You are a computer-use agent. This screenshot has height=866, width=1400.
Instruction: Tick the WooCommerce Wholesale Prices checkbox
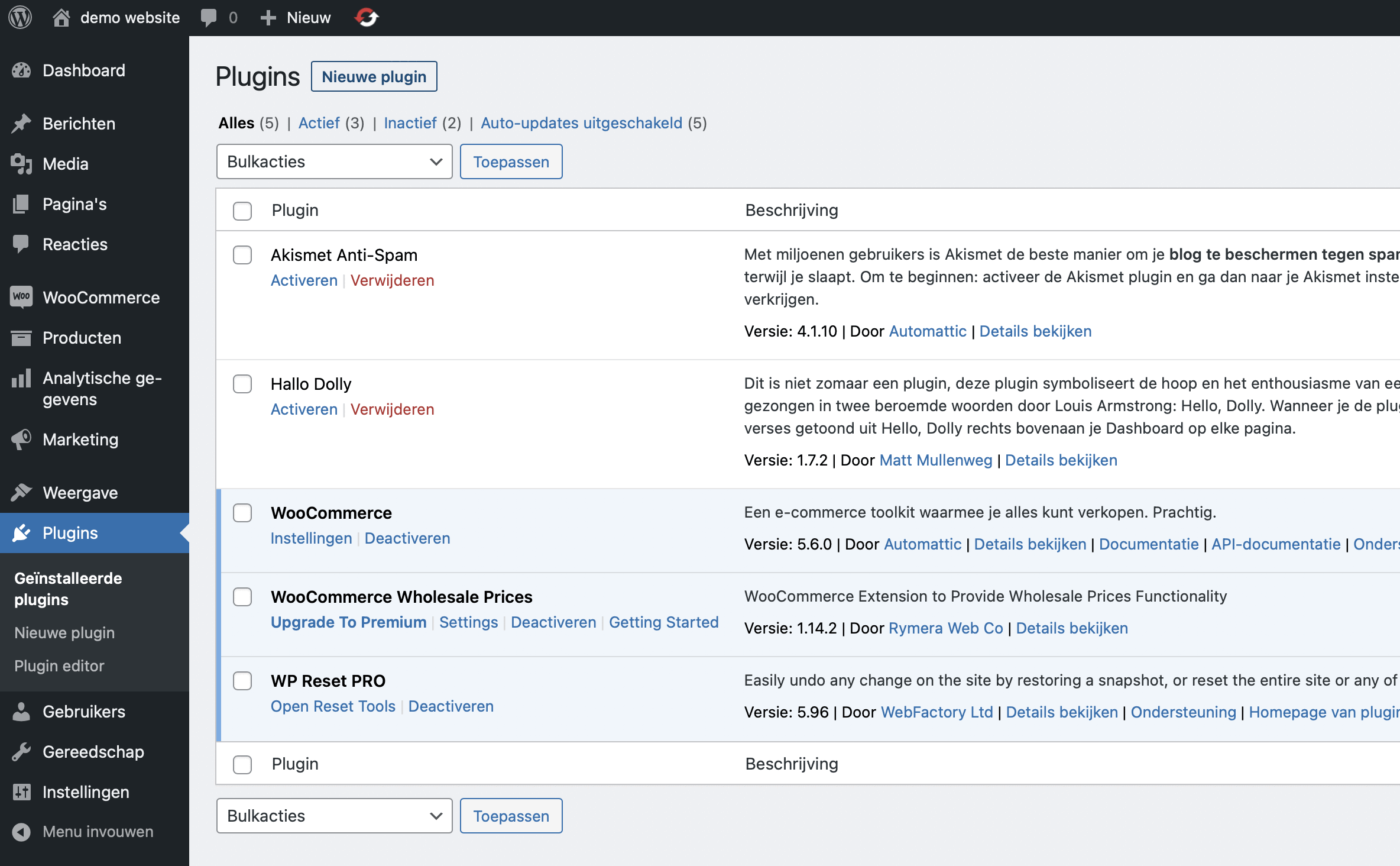pyautogui.click(x=242, y=597)
